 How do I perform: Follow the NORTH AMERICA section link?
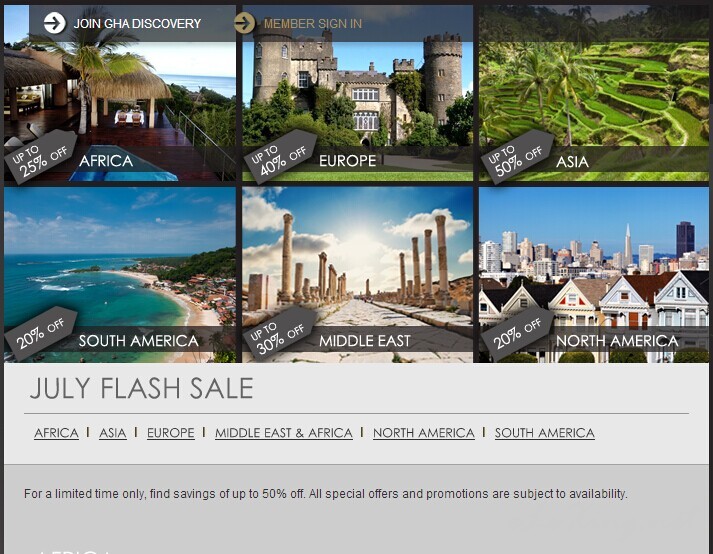coord(424,433)
